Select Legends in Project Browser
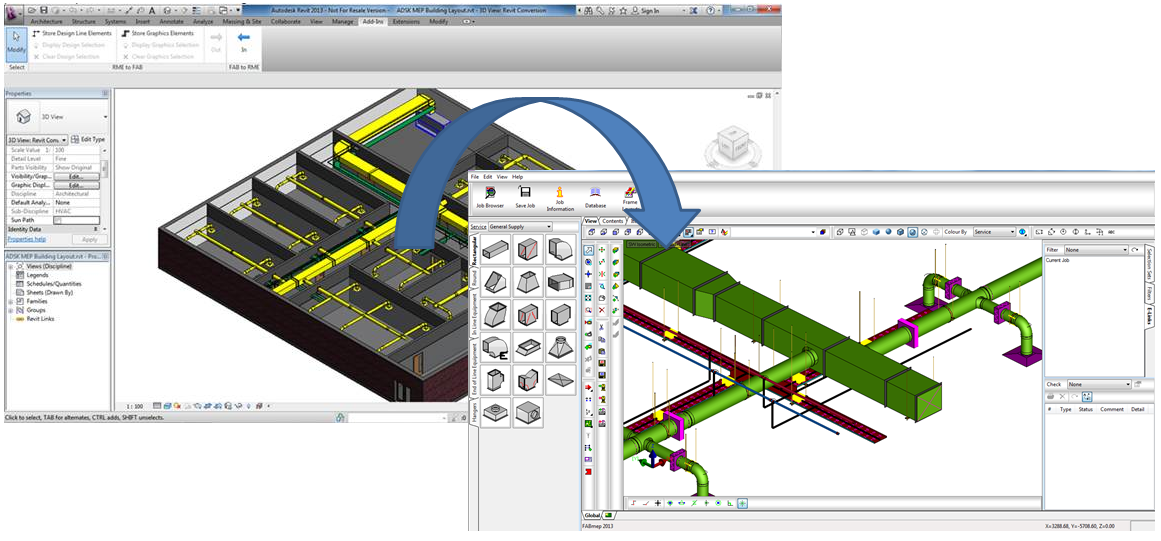 tap(37, 275)
